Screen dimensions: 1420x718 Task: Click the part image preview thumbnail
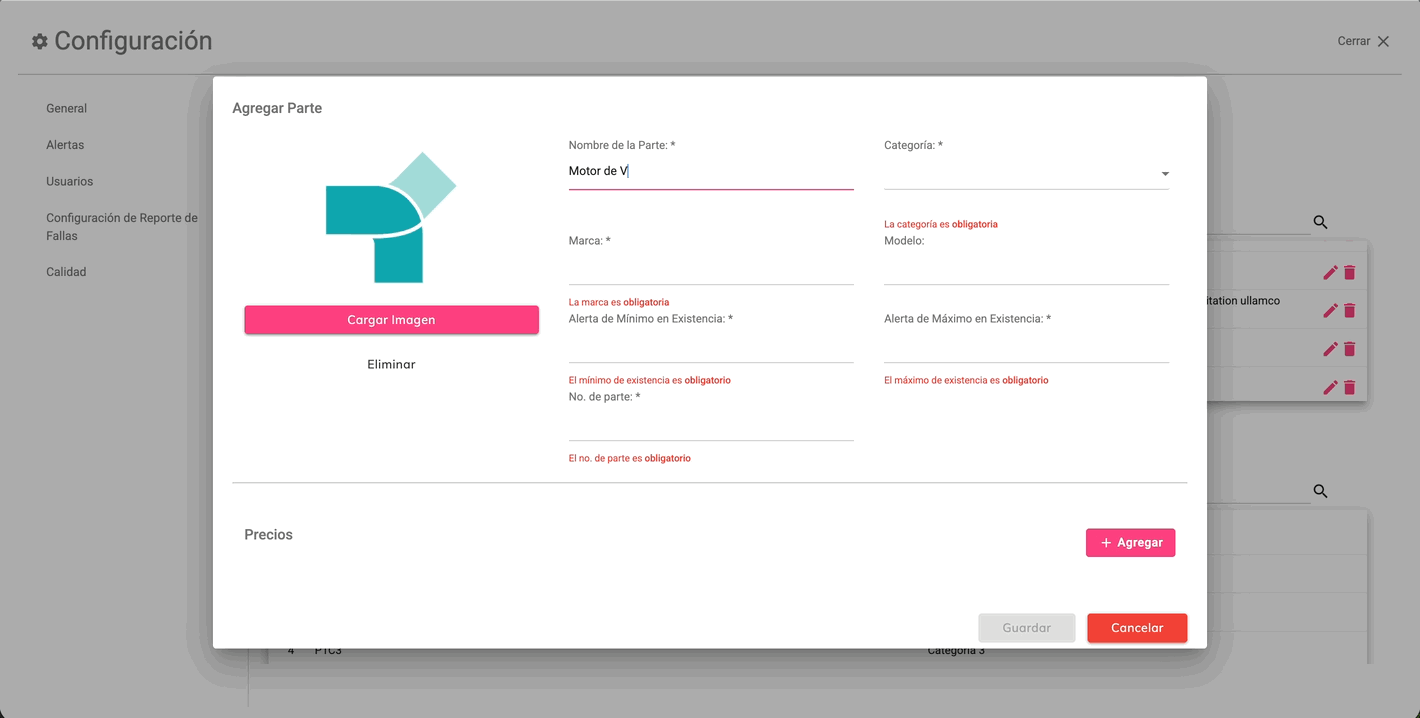click(391, 218)
